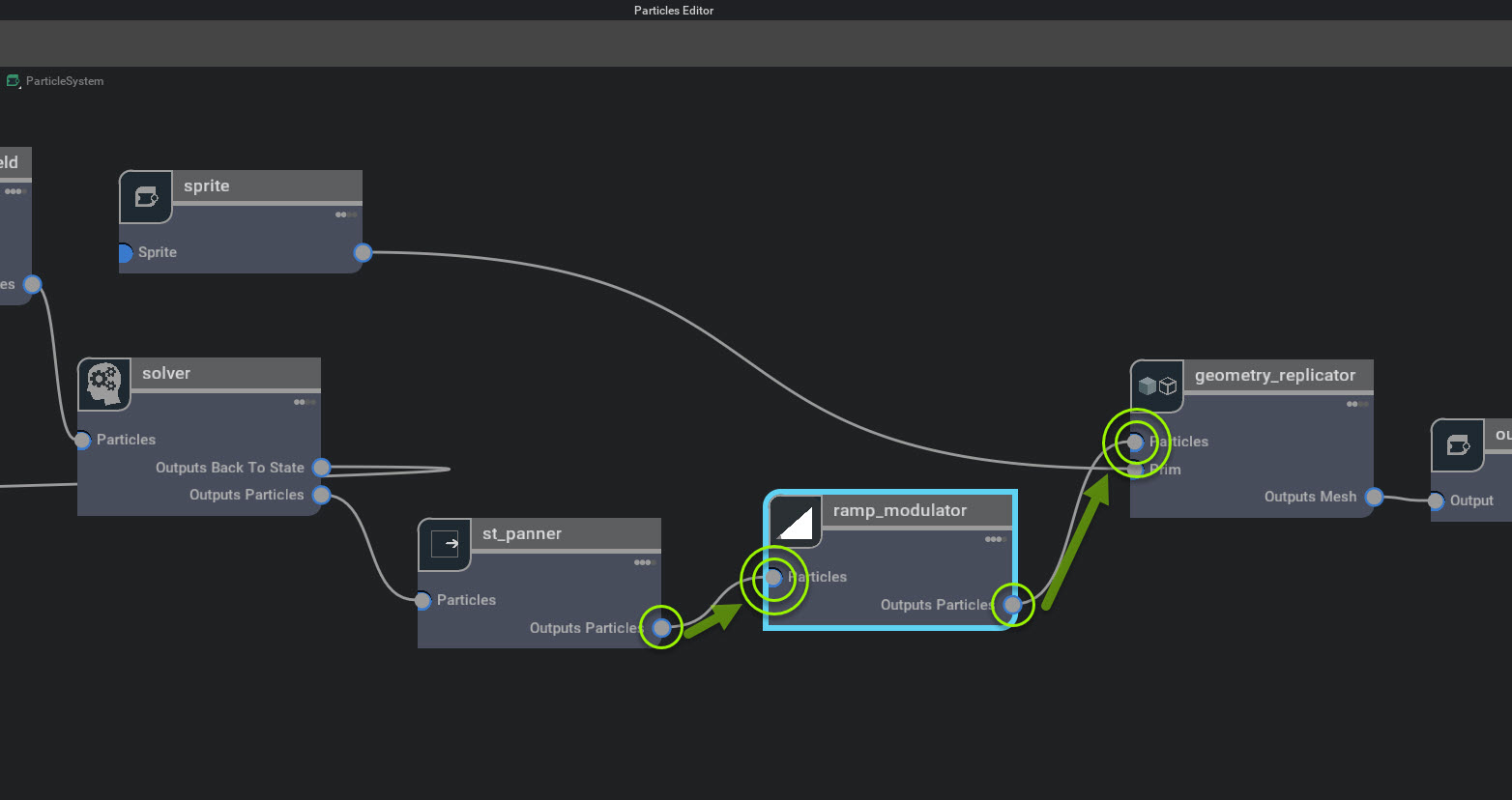This screenshot has height=800, width=1512.
Task: Click ramp_modulator Outputs Particles port
Action: (x=1012, y=605)
